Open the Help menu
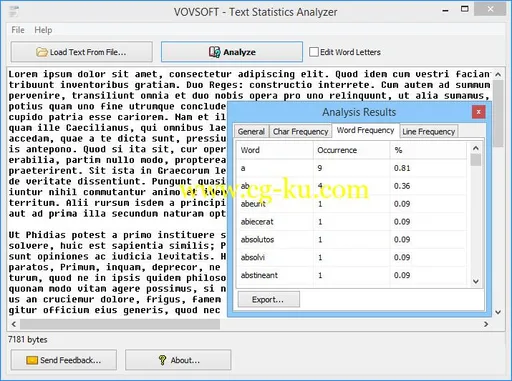Viewport: 512px width, 381px height. 43,30
